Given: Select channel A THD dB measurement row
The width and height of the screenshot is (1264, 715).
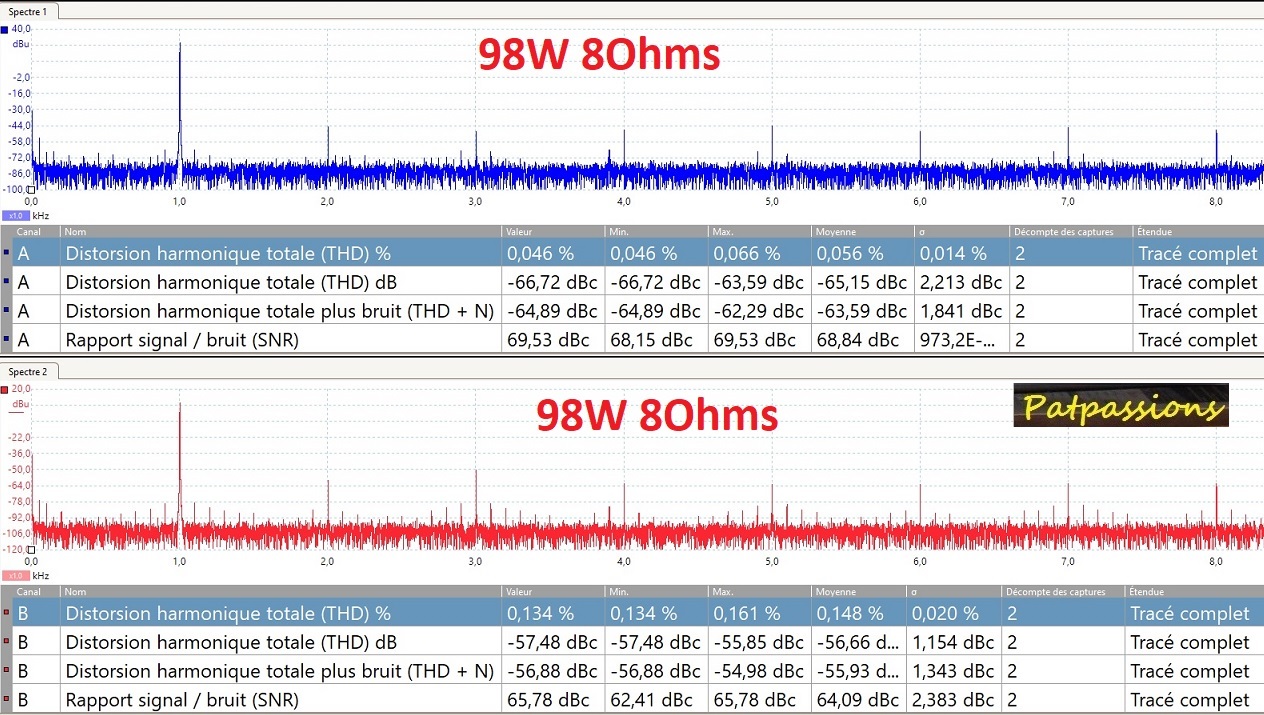Looking at the screenshot, I should [x=280, y=282].
